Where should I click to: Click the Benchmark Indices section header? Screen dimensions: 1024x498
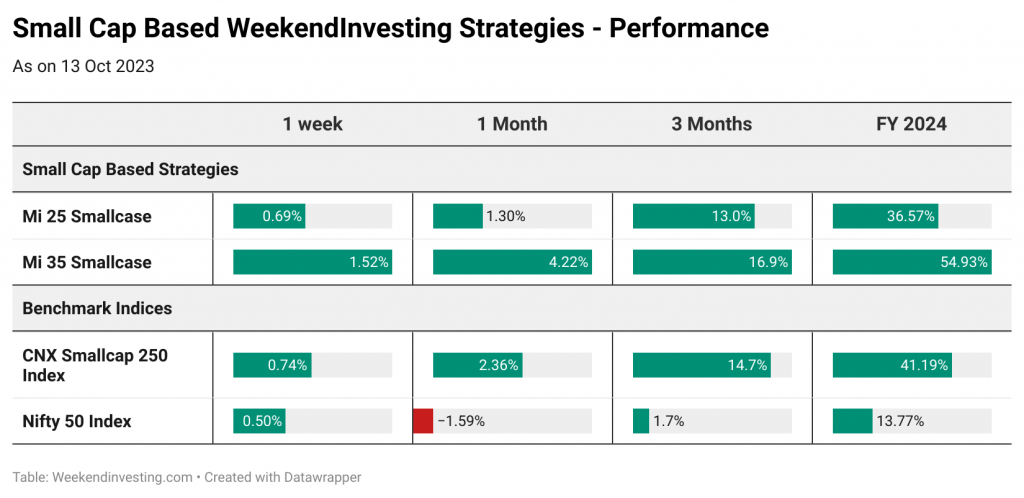[x=97, y=308]
